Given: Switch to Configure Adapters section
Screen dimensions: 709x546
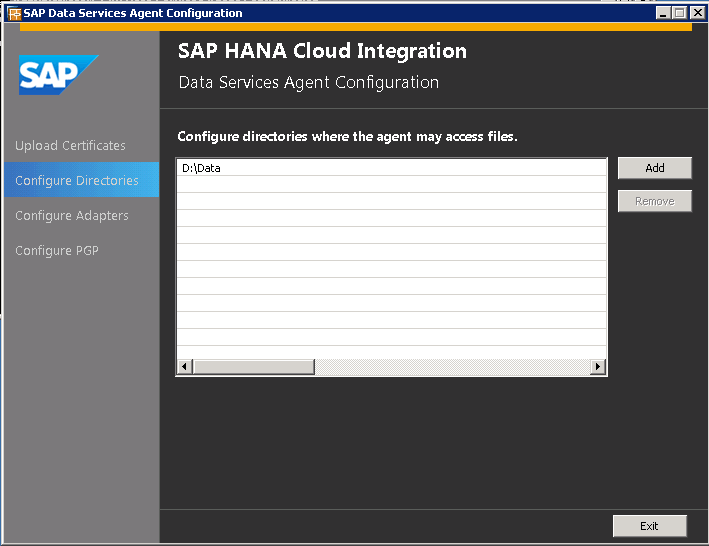Looking at the screenshot, I should [72, 216].
